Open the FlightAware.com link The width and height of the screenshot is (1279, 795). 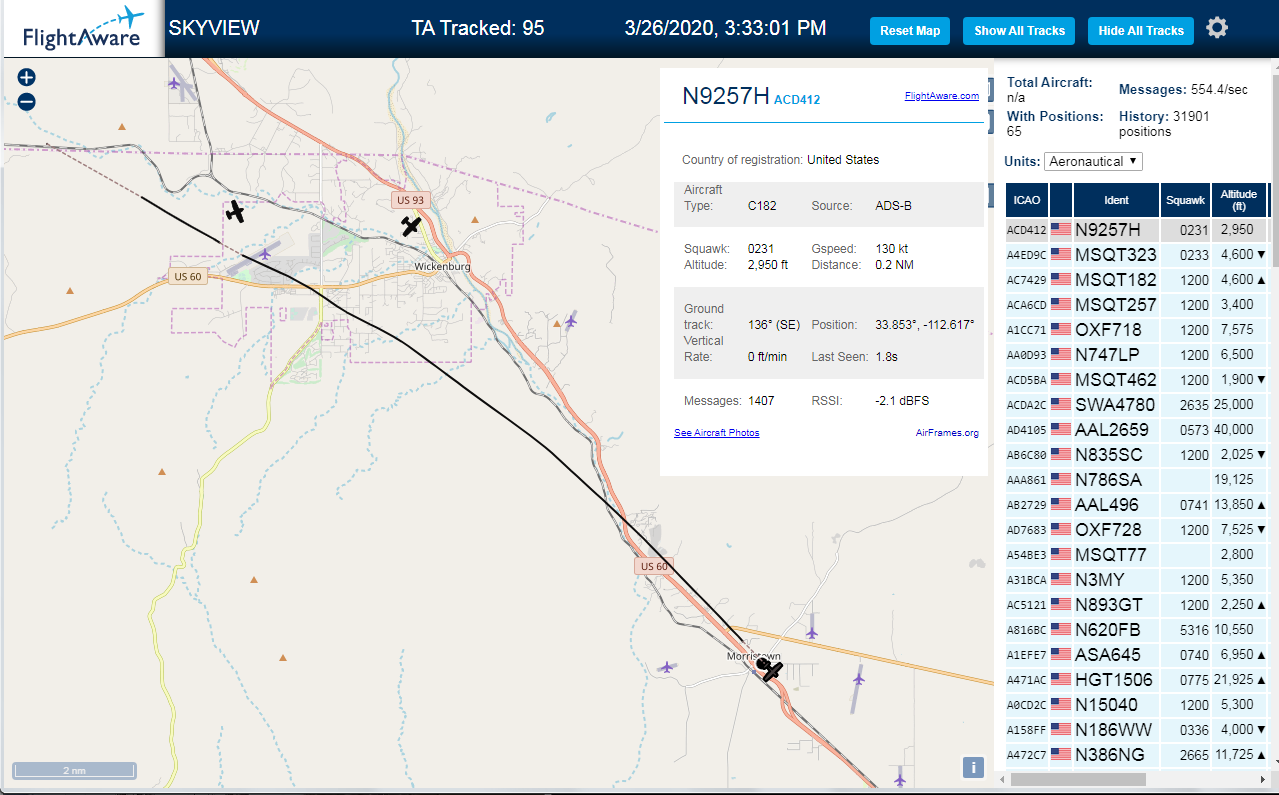(941, 96)
